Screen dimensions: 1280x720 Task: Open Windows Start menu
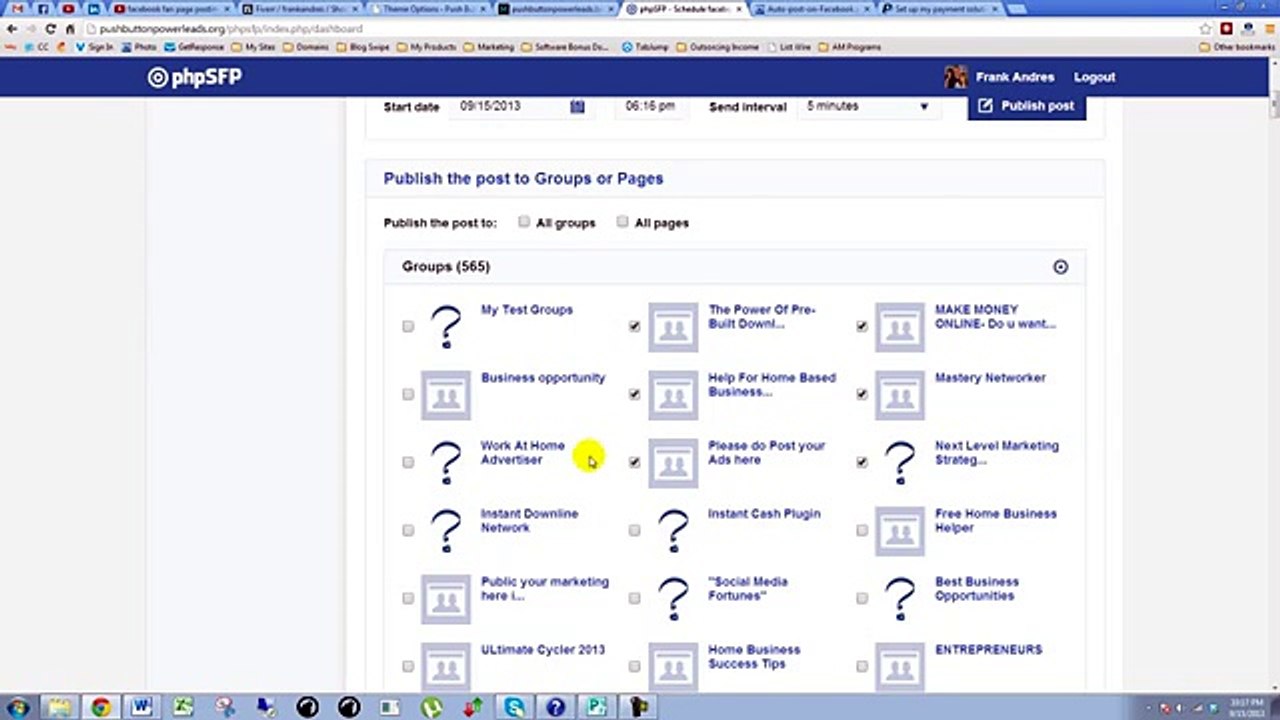pyautogui.click(x=18, y=707)
